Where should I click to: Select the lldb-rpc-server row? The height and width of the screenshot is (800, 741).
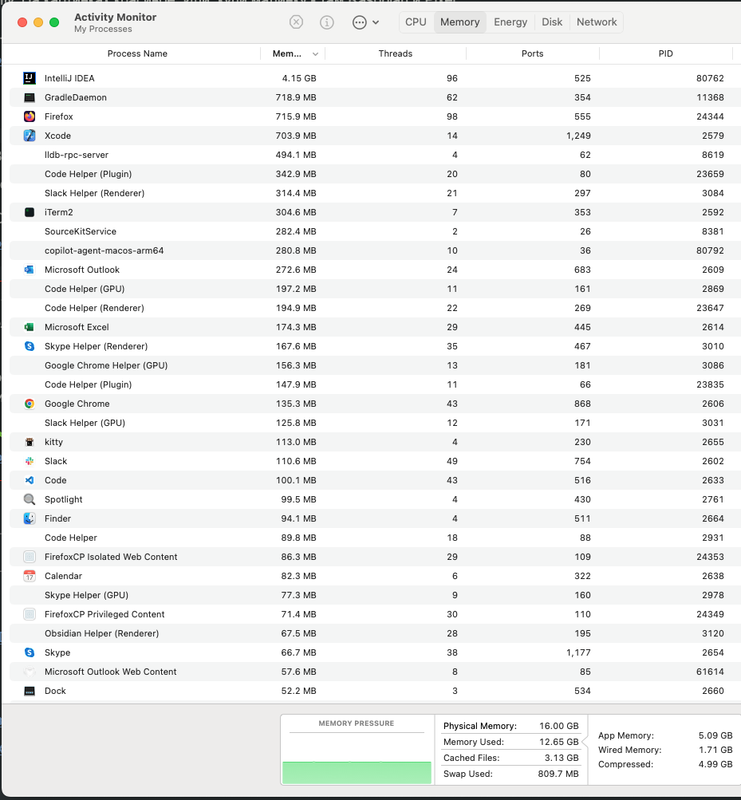(x=375, y=155)
